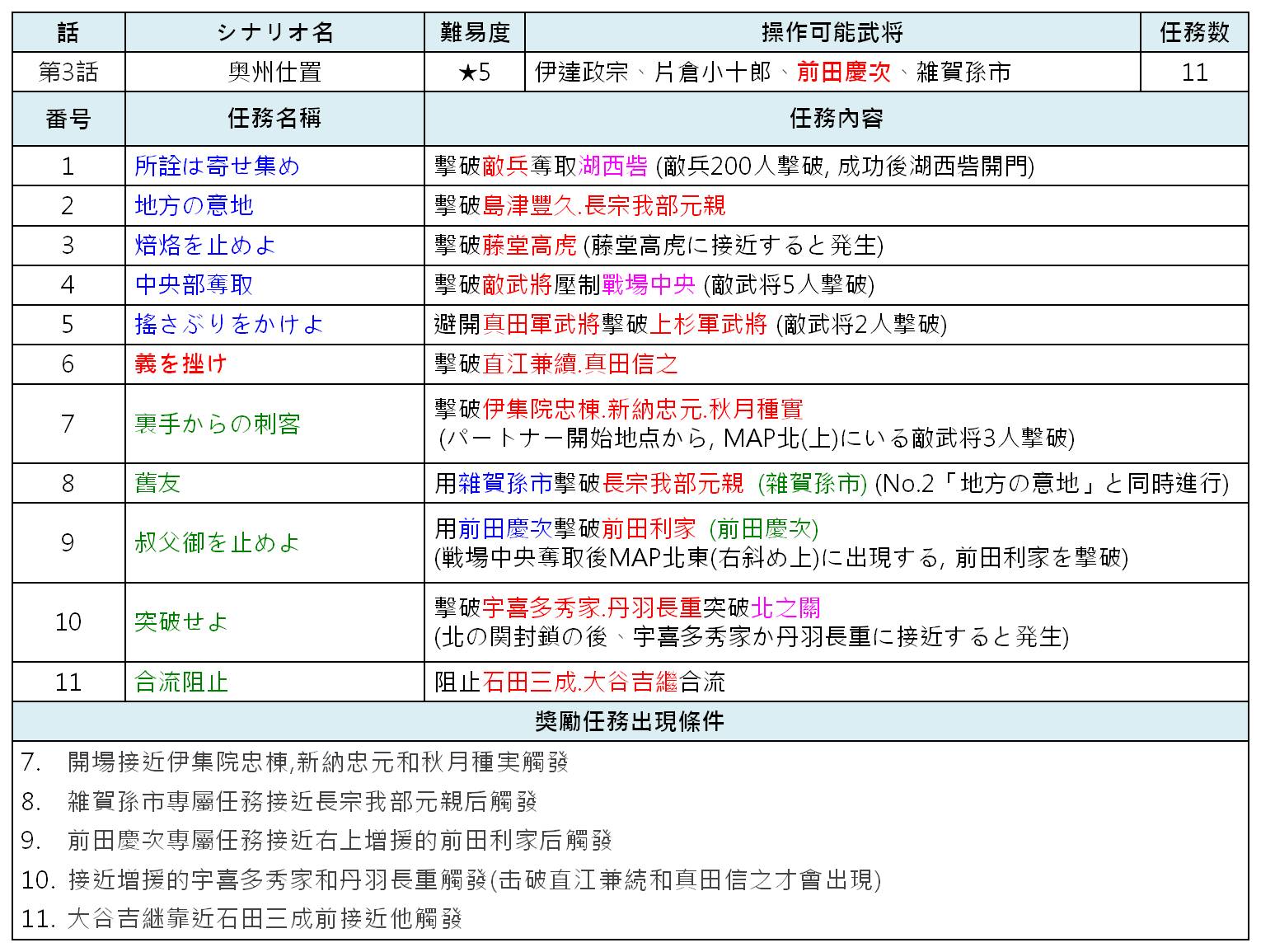Click the blue 中央部奪取 mission name
Screen dimensions: 1261x952
[x=194, y=285]
